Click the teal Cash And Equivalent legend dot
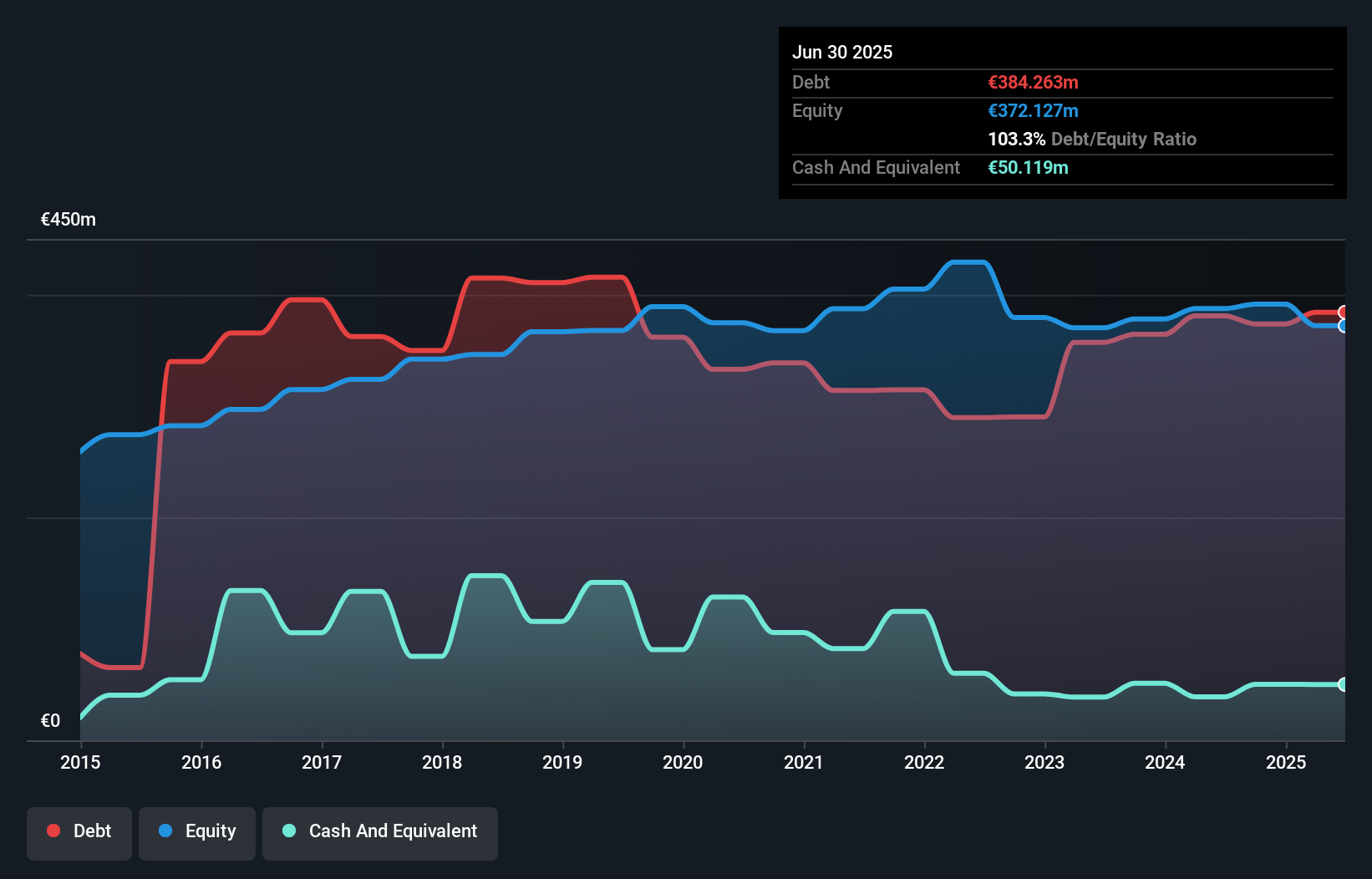 click(x=287, y=831)
